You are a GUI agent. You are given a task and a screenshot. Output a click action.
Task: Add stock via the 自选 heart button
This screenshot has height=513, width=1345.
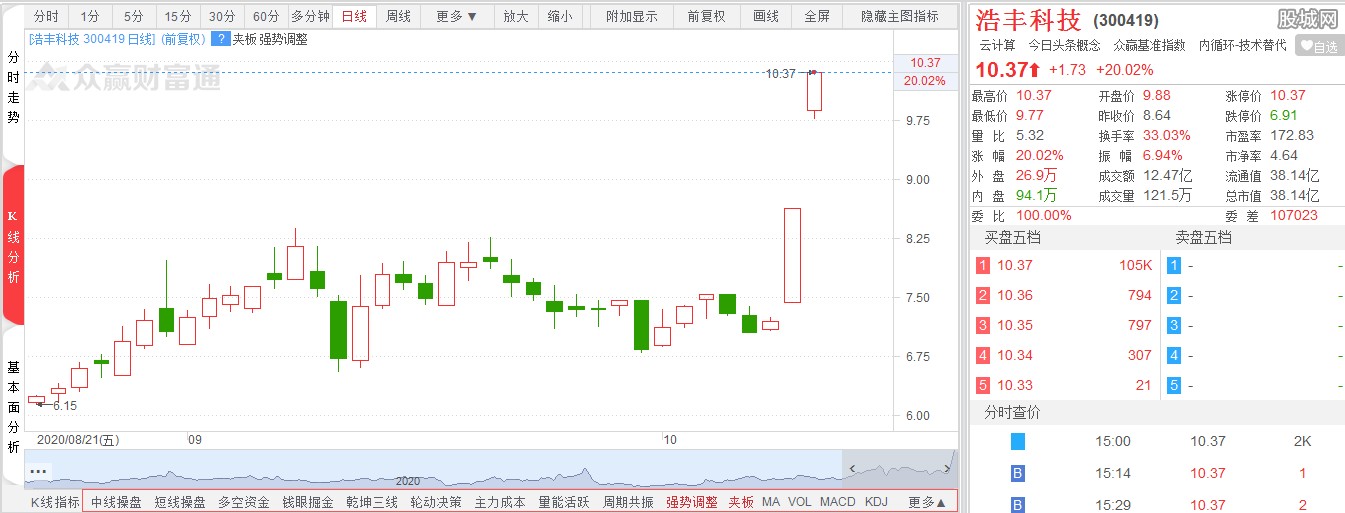[x=1318, y=46]
